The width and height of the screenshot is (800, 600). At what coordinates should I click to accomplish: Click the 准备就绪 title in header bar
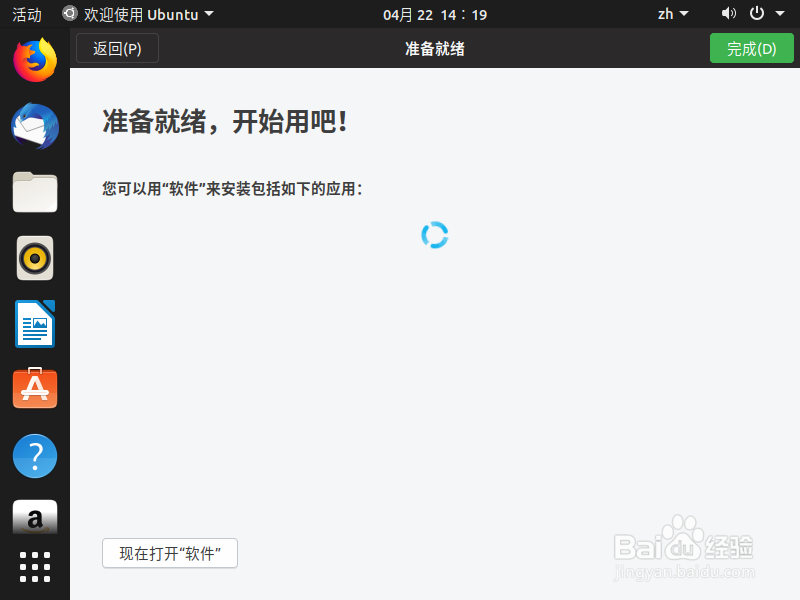coord(435,49)
